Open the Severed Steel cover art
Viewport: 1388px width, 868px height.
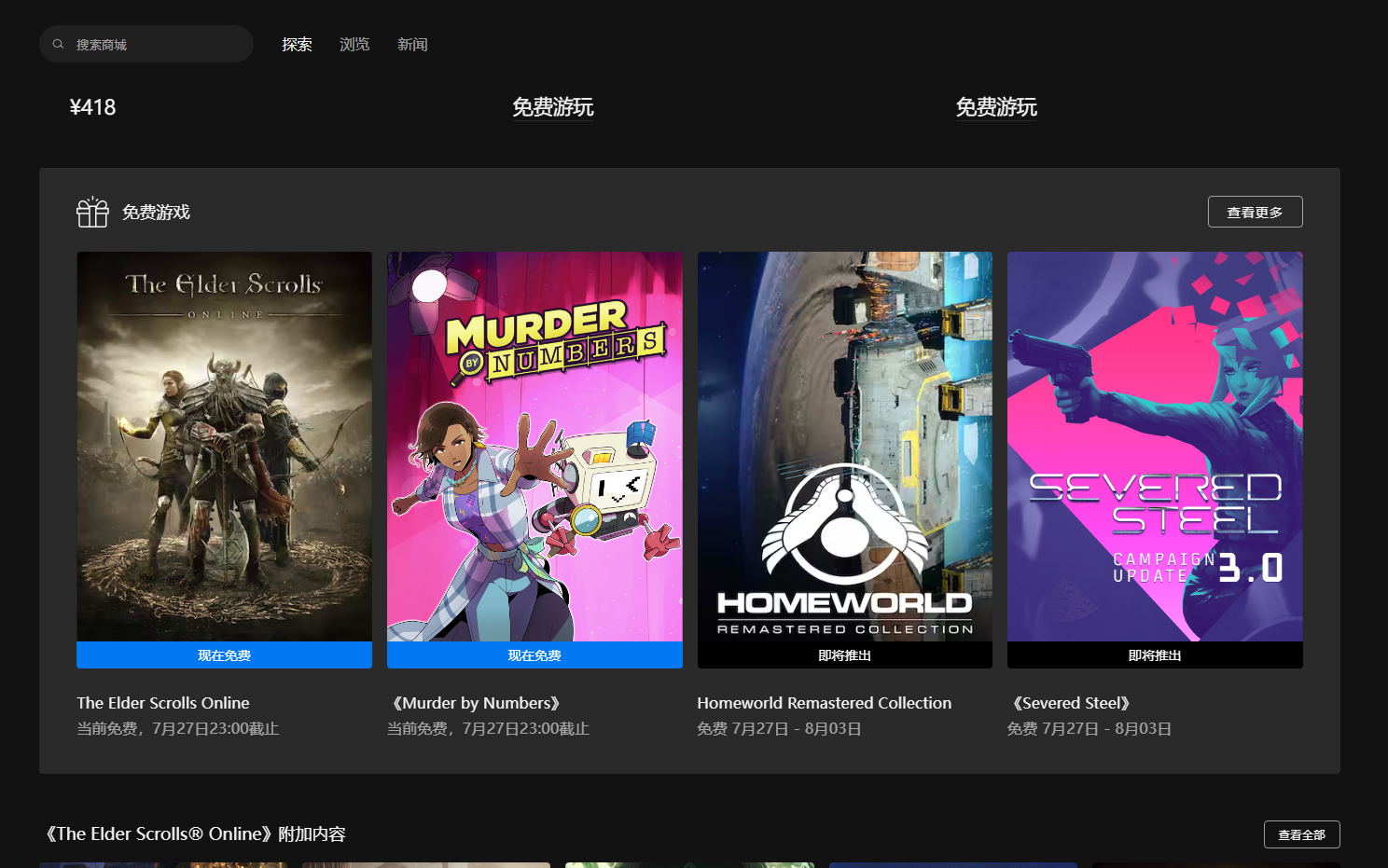pos(1155,447)
